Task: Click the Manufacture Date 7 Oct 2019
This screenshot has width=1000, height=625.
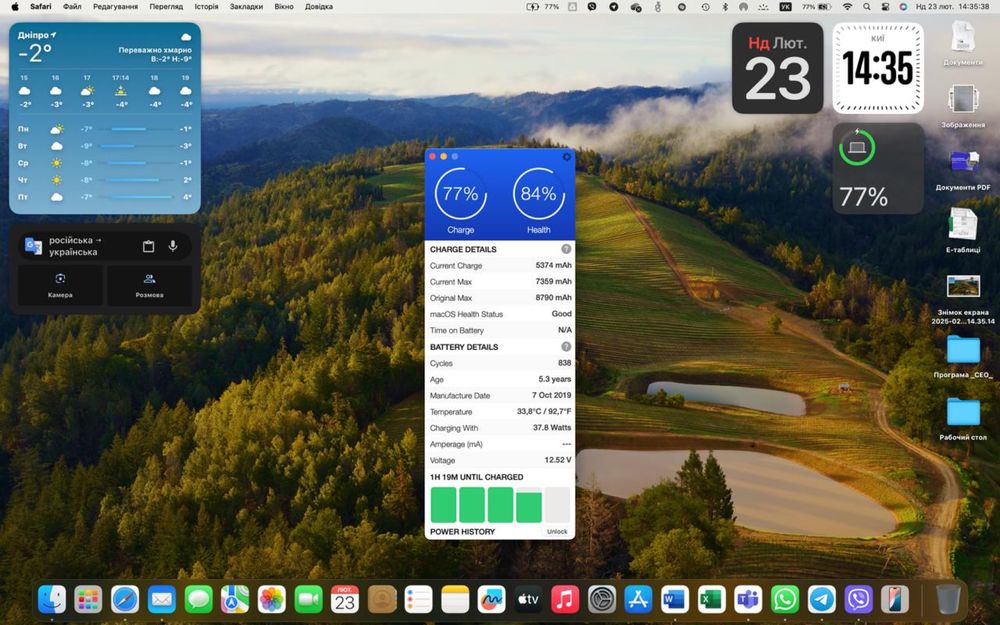Action: (x=552, y=395)
